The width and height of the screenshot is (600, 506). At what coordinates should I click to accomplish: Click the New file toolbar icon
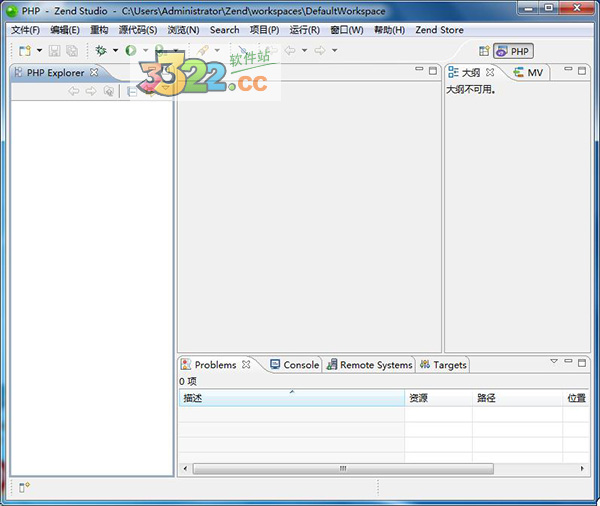pos(25,50)
